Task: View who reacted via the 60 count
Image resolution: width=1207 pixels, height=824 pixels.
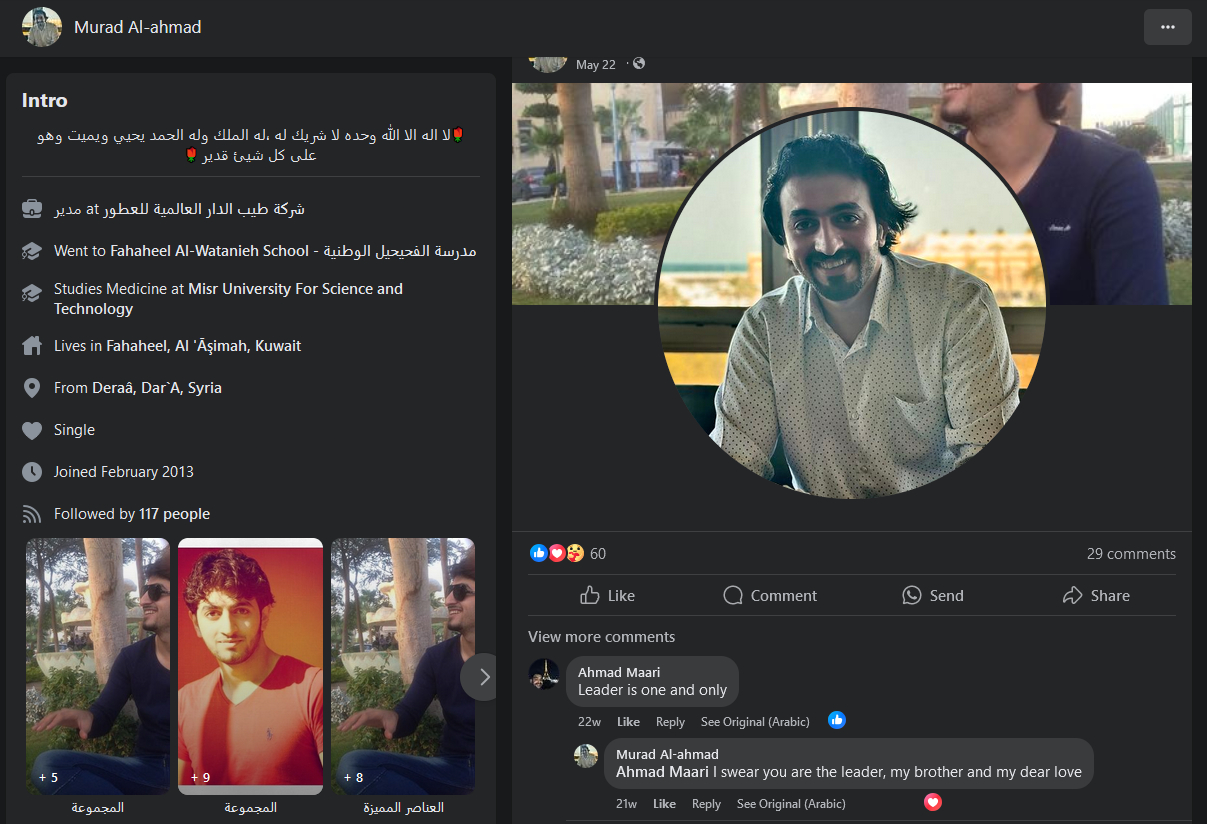Action: [598, 554]
